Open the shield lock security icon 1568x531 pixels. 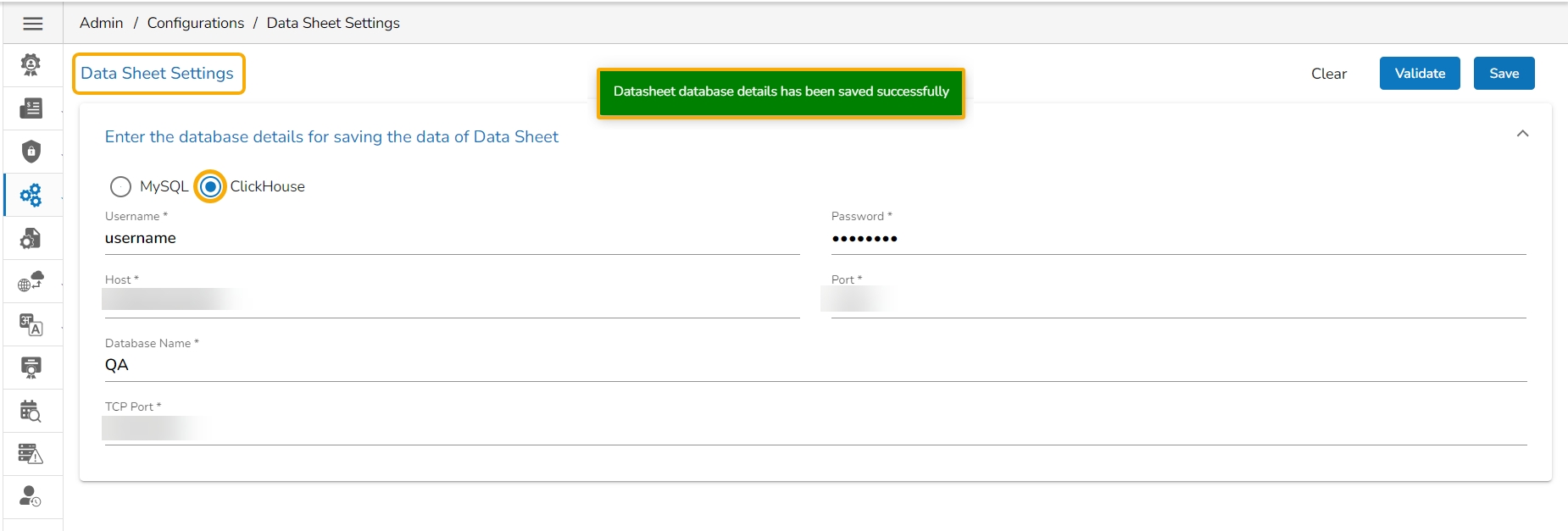point(31,152)
